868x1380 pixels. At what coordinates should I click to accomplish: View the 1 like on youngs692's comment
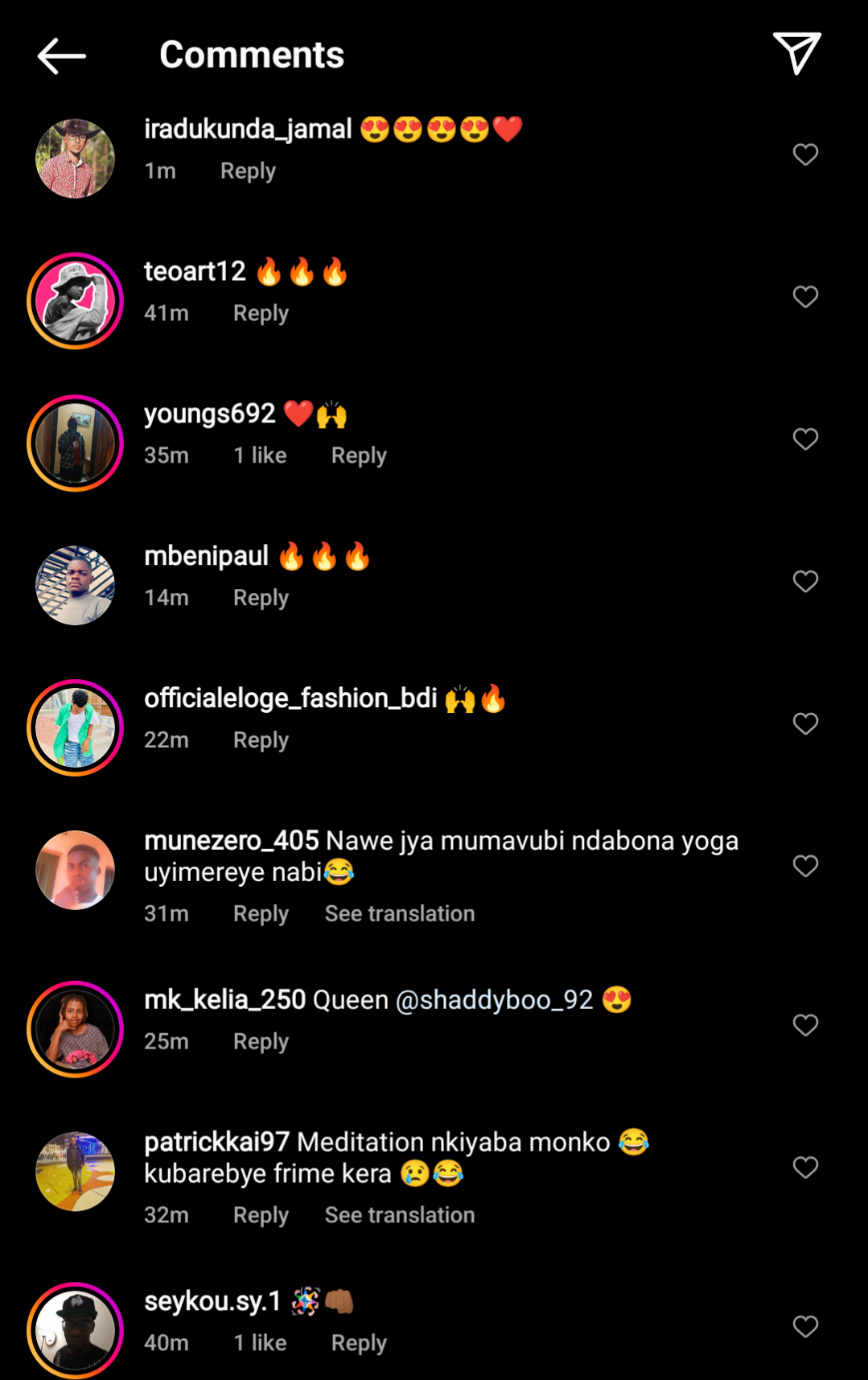click(260, 455)
